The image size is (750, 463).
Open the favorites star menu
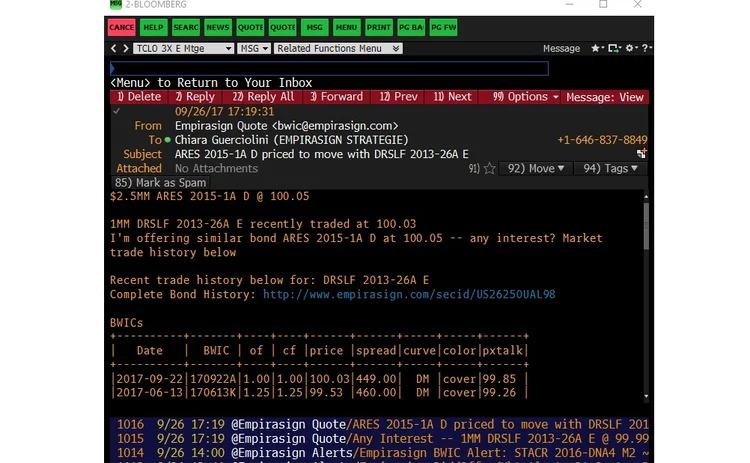(597, 48)
